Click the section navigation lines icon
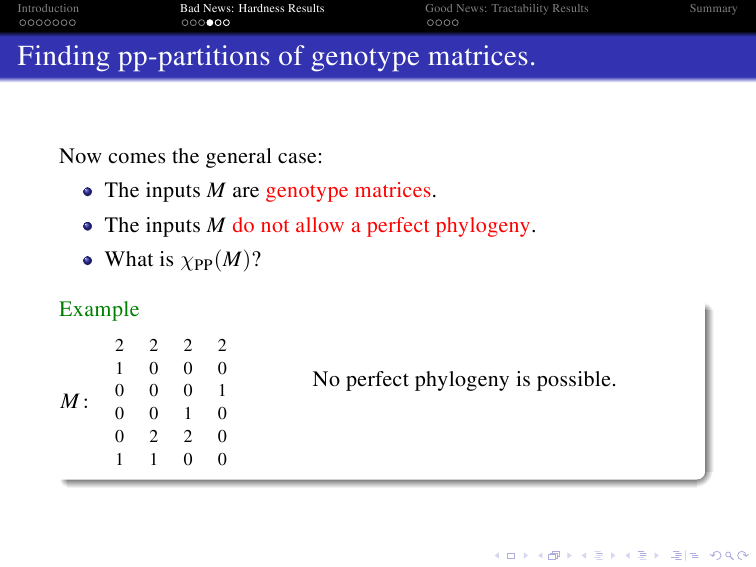 641,553
